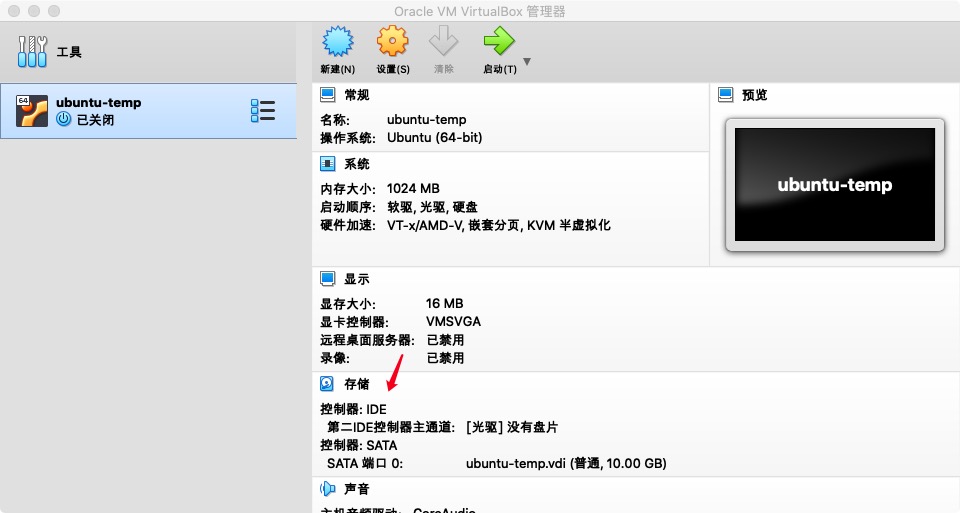Click the ubuntu-temp 64-bit OS icon

(32, 111)
